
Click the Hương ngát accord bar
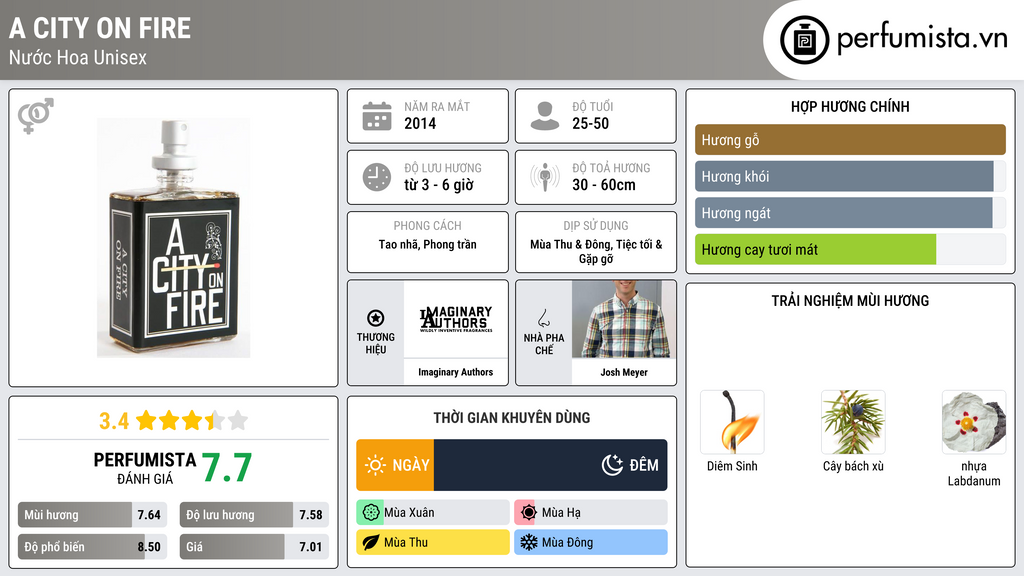[x=850, y=213]
